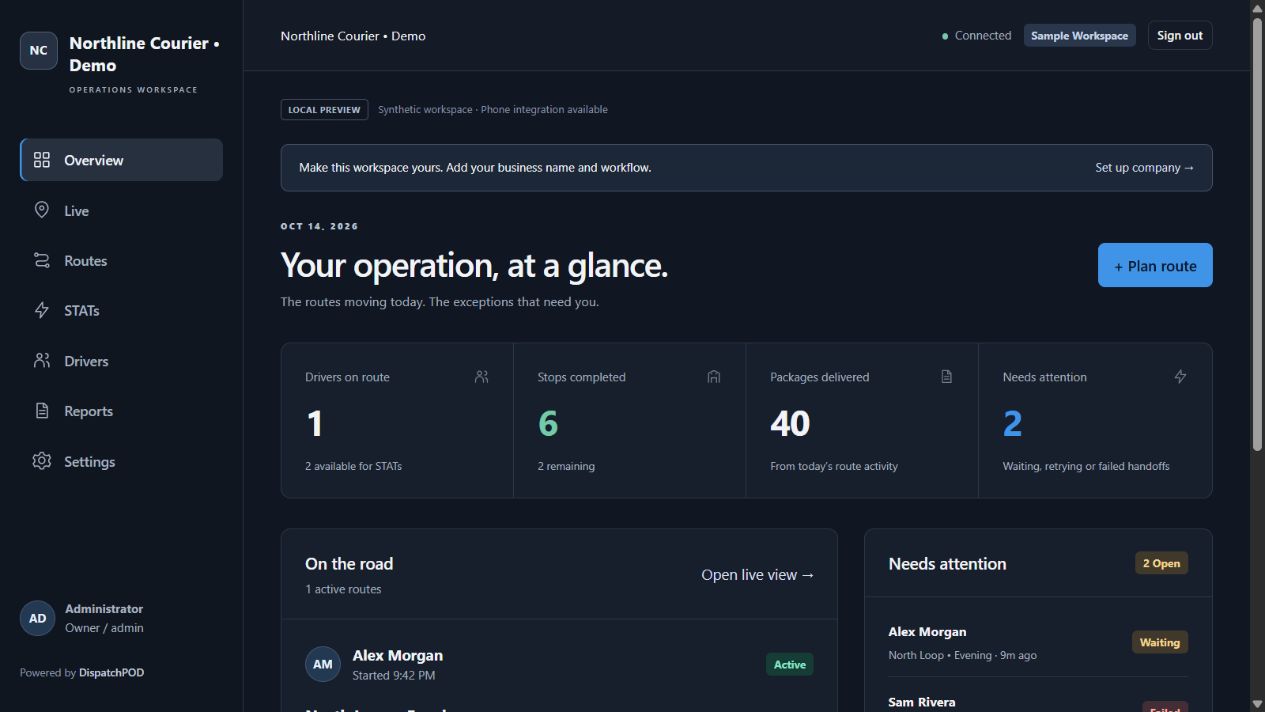Image resolution: width=1265 pixels, height=712 pixels.
Task: Open the Reports page
Action: click(121, 411)
